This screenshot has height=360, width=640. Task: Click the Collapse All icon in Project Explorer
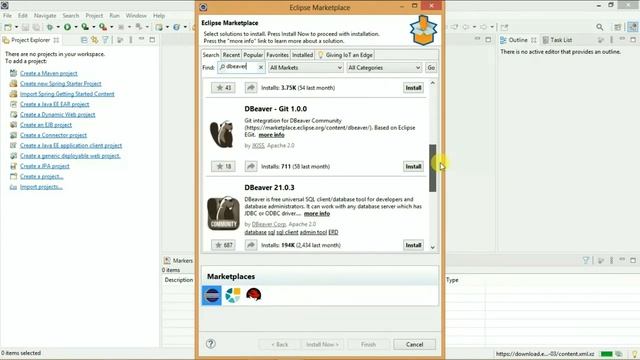pos(84,40)
